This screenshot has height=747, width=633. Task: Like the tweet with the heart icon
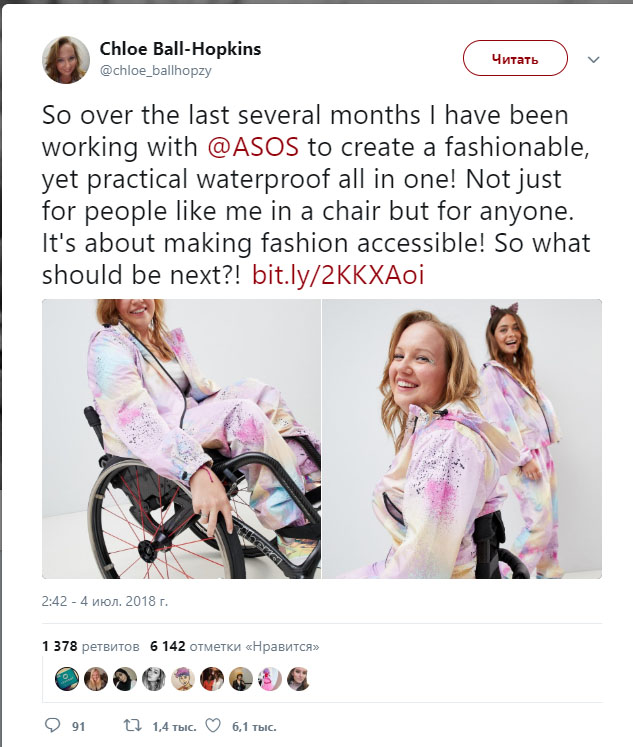[212, 725]
